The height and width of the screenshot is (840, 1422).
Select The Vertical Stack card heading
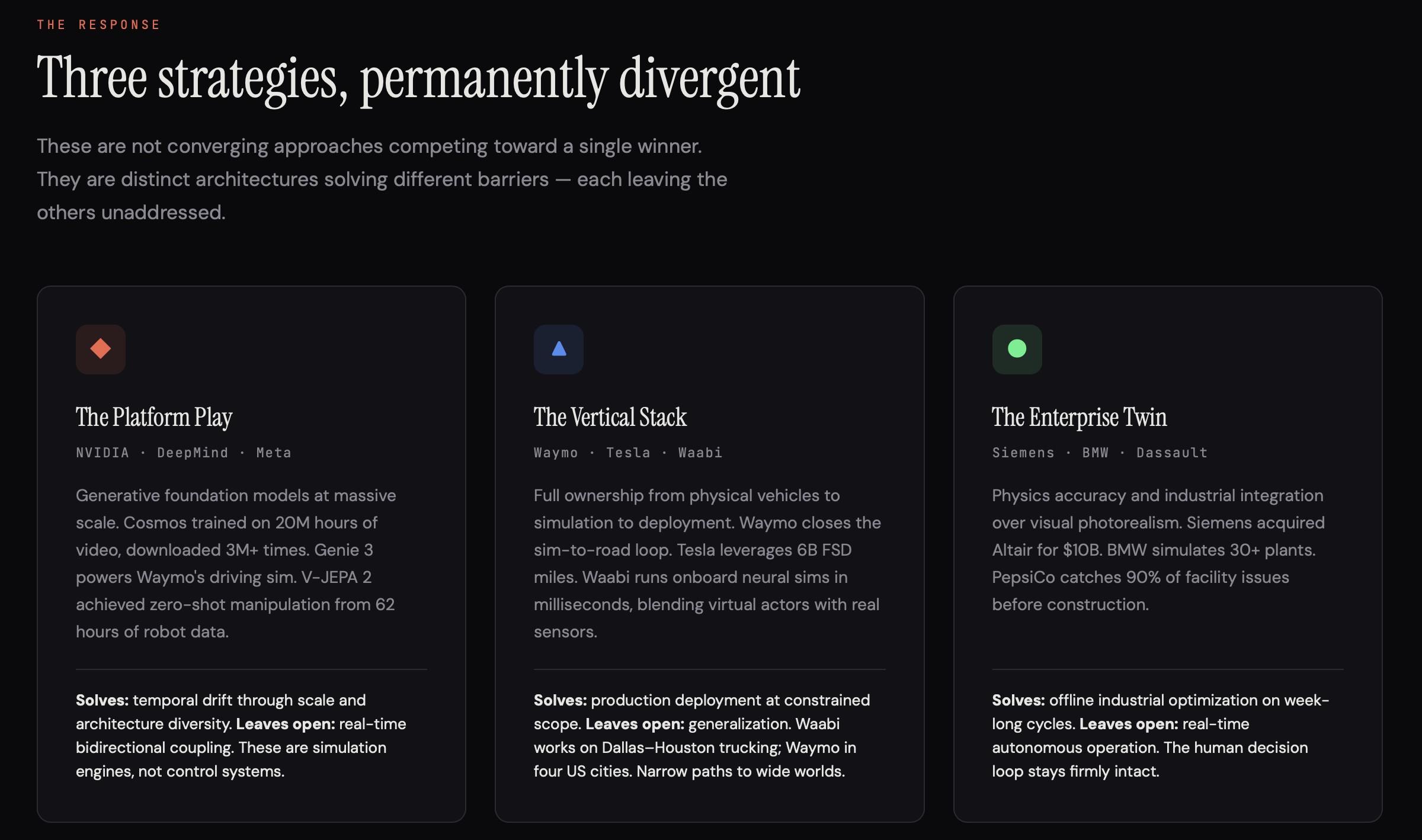pyautogui.click(x=610, y=417)
